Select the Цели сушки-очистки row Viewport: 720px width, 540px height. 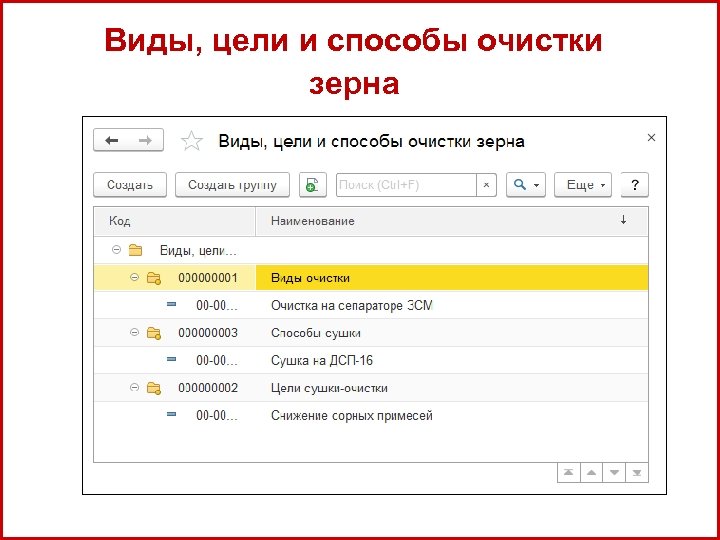tap(371, 388)
